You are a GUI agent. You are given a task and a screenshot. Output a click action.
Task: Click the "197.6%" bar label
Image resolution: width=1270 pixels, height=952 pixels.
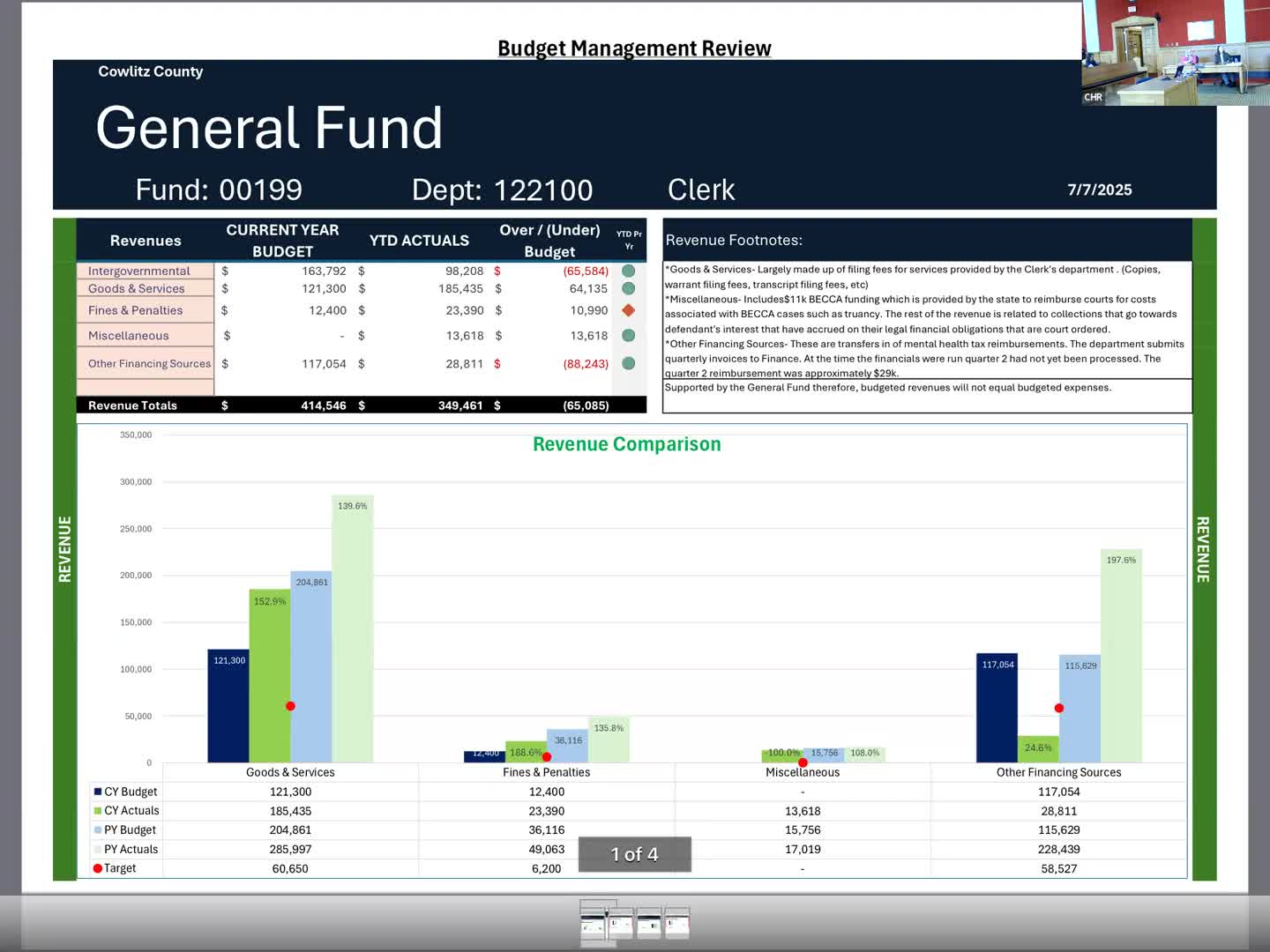1121,560
